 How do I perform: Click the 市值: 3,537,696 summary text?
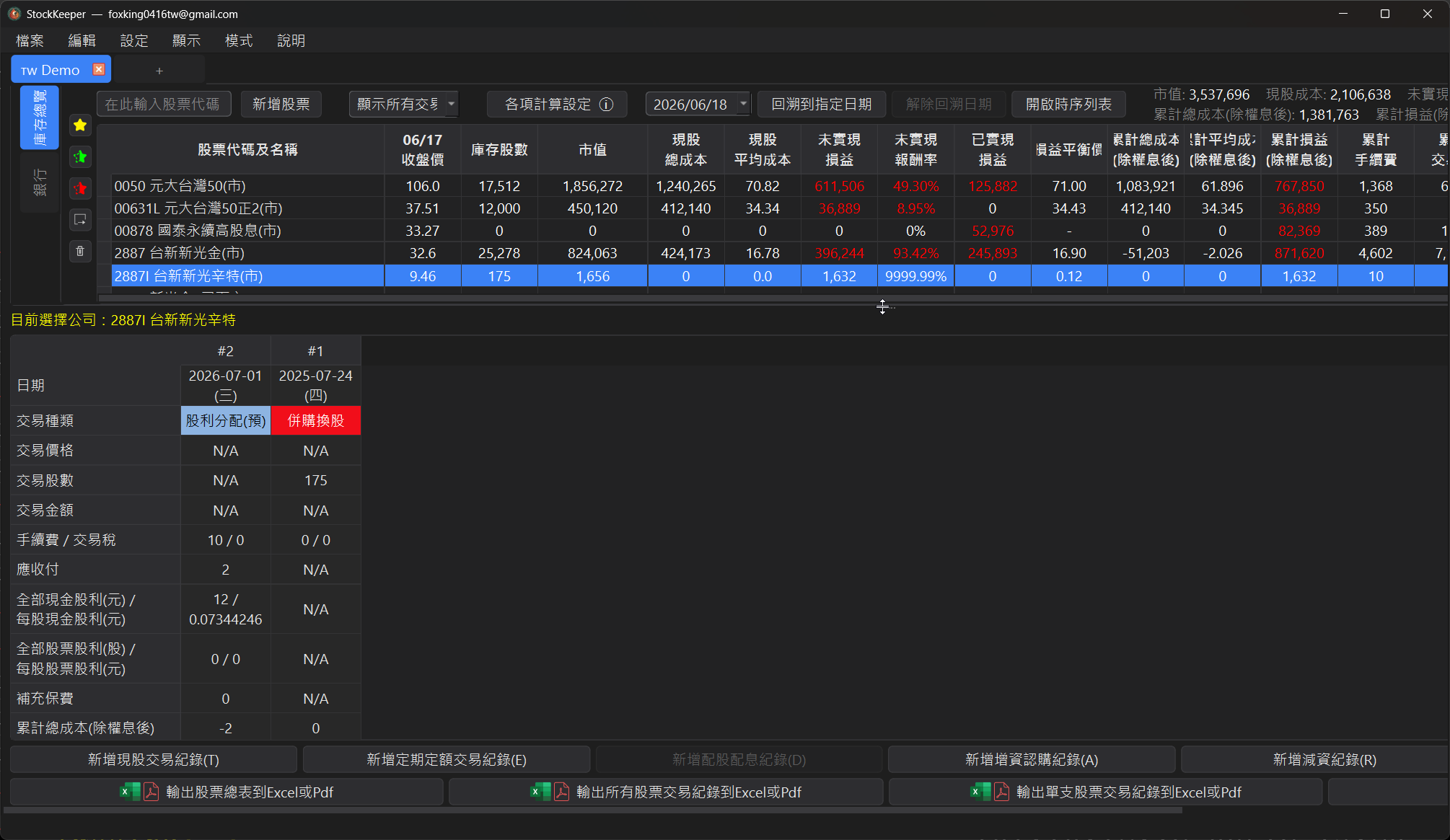(x=1201, y=94)
